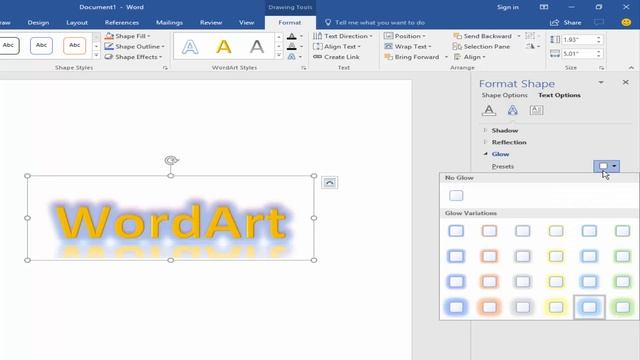Click the Text Outline A button
Screen dimensions: 640x360
pyautogui.click(x=291, y=47)
